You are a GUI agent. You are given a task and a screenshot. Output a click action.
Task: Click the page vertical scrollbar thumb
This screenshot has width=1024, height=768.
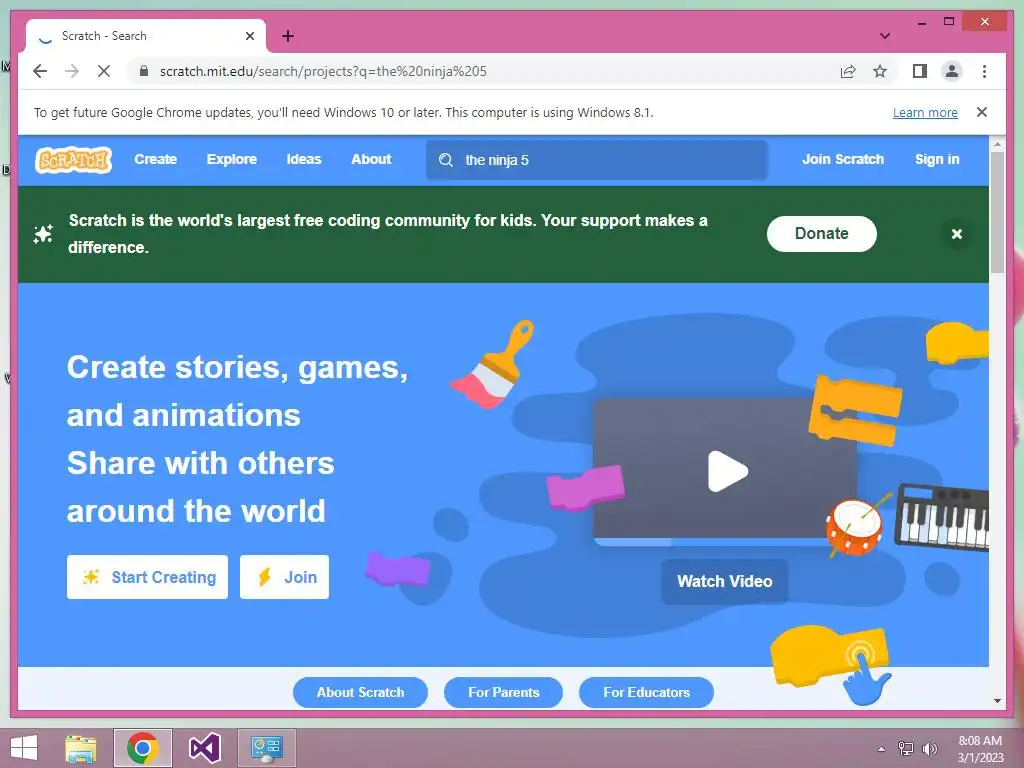point(997,212)
